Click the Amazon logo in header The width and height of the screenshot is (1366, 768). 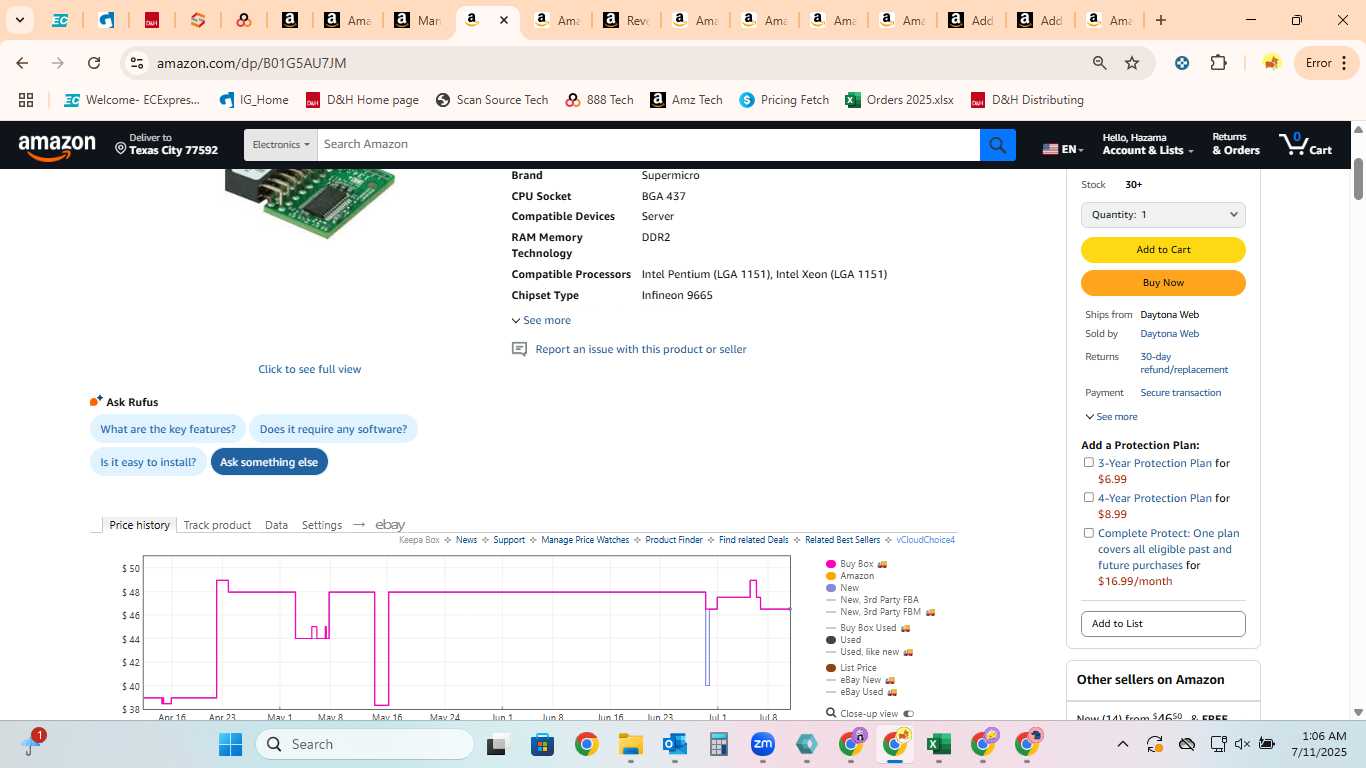tap(57, 146)
